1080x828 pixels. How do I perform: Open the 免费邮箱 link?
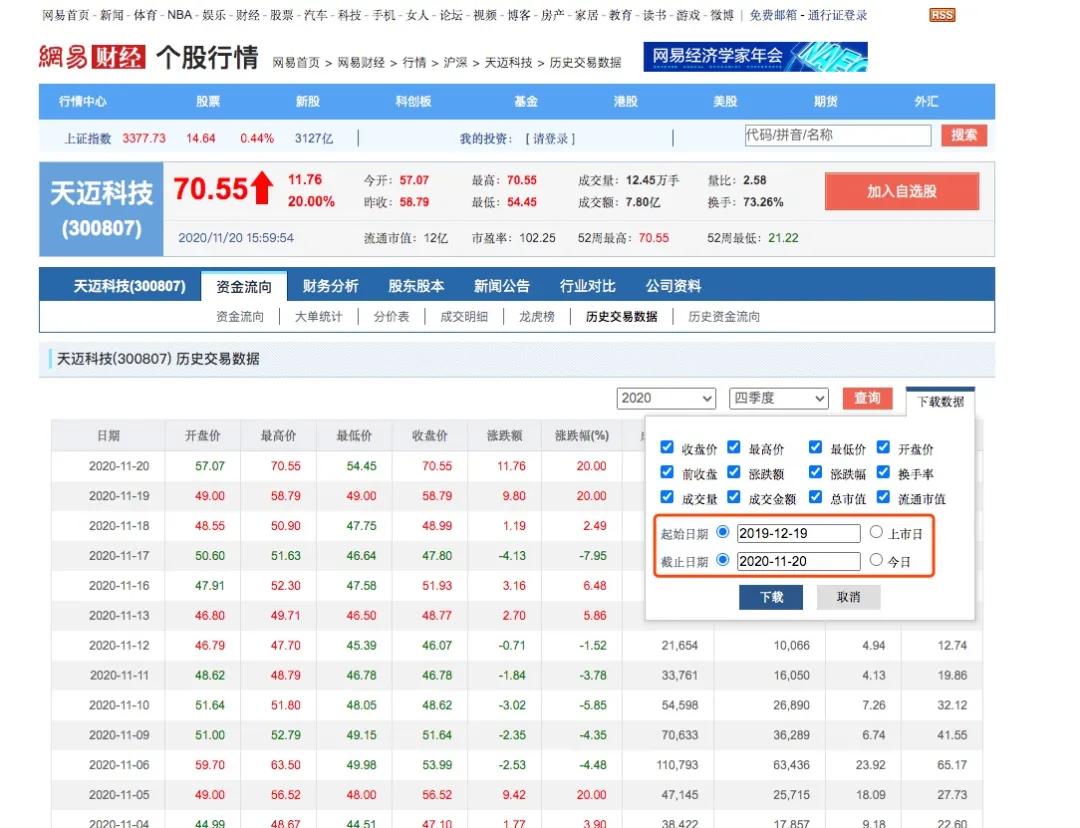tap(773, 15)
